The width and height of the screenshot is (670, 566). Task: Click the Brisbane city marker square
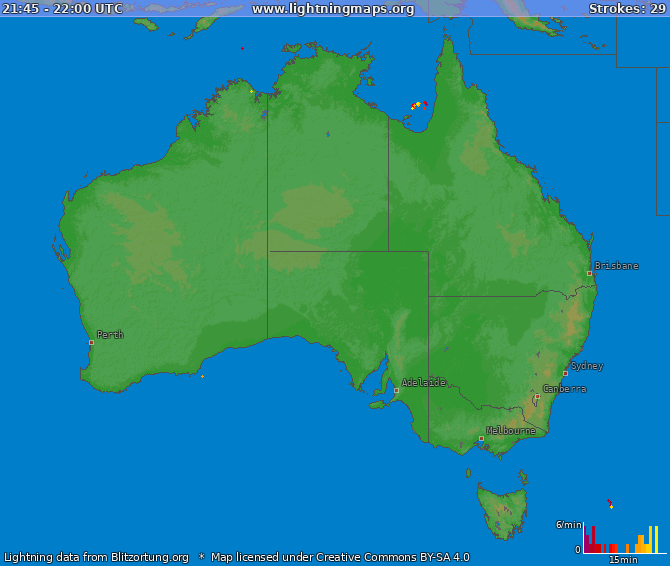coord(589,273)
